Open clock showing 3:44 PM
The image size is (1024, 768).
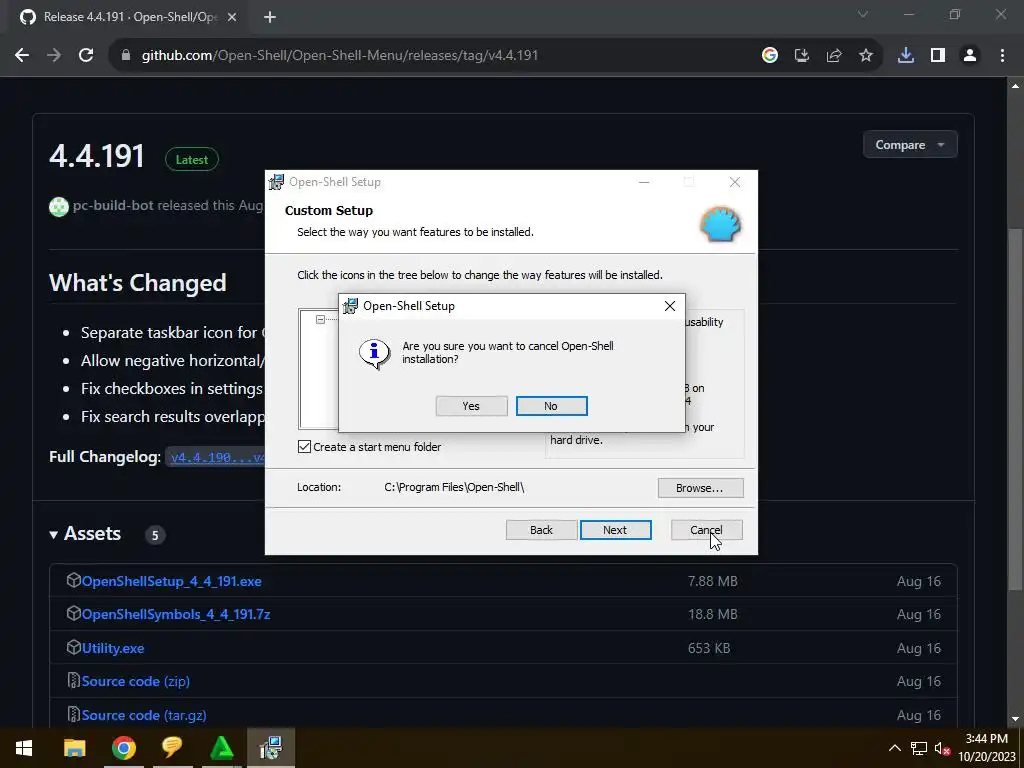987,748
